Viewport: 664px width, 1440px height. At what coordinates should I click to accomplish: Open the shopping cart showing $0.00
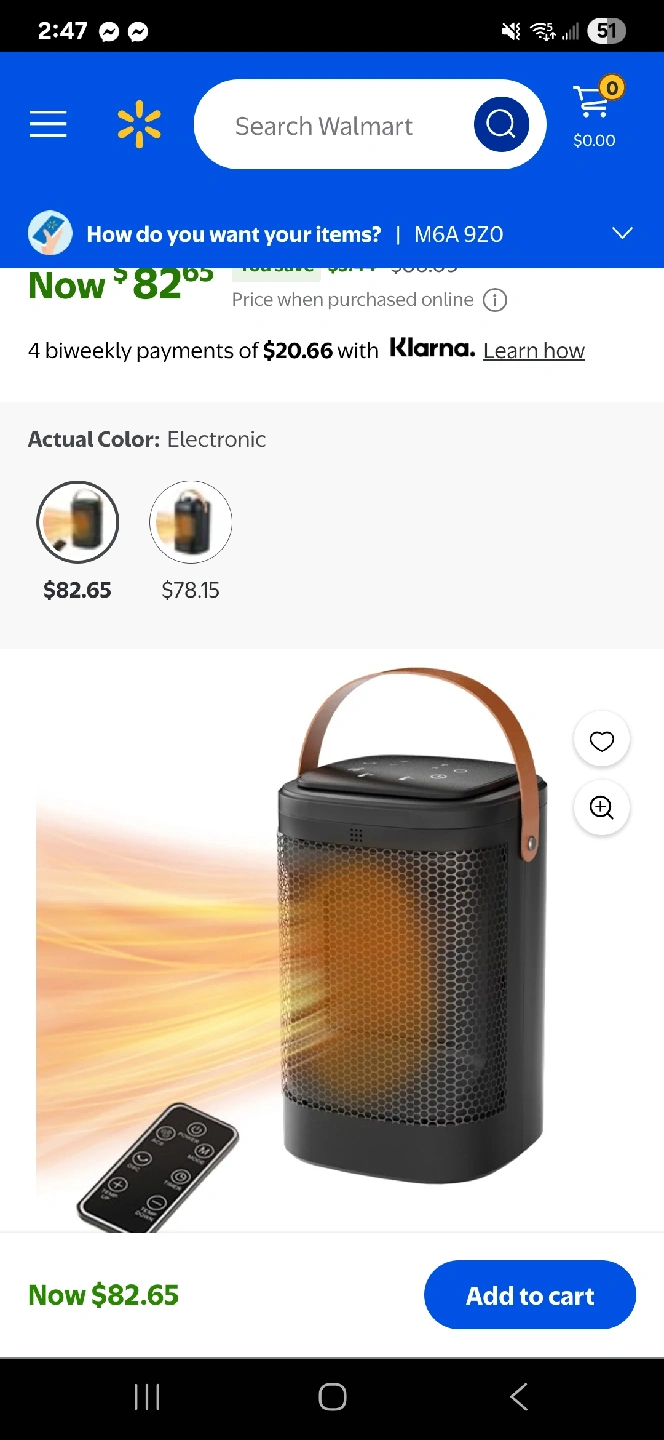point(594,114)
